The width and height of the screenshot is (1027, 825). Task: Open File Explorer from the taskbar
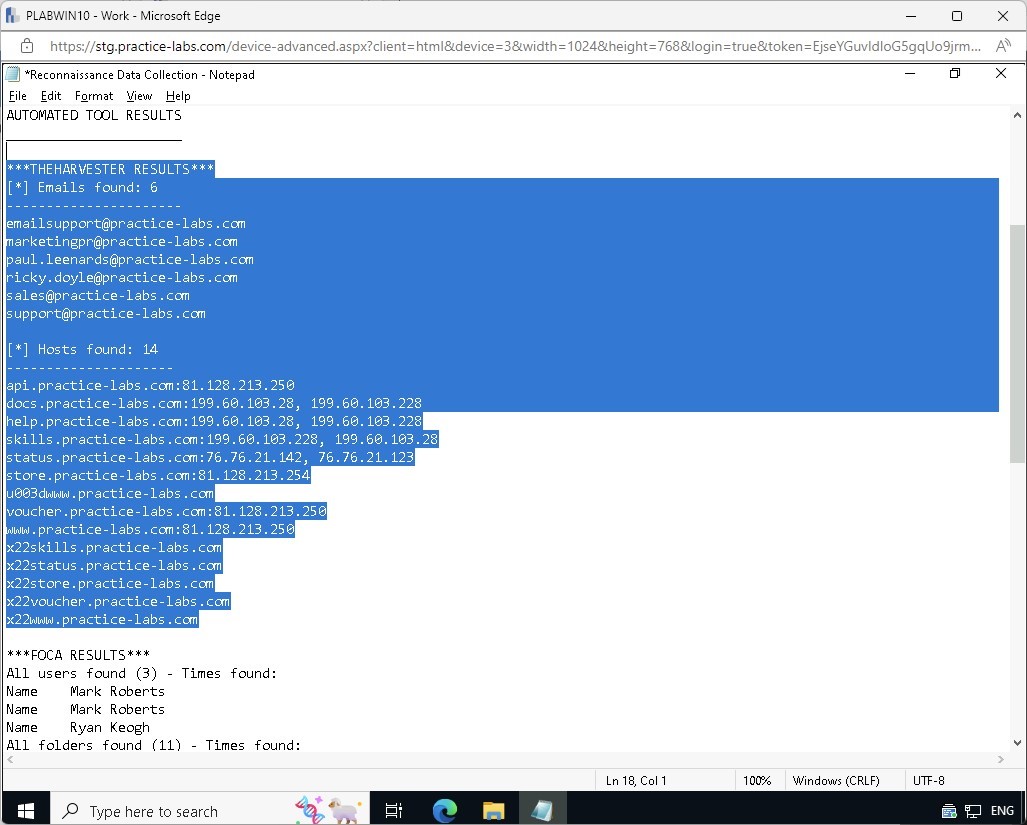point(494,810)
